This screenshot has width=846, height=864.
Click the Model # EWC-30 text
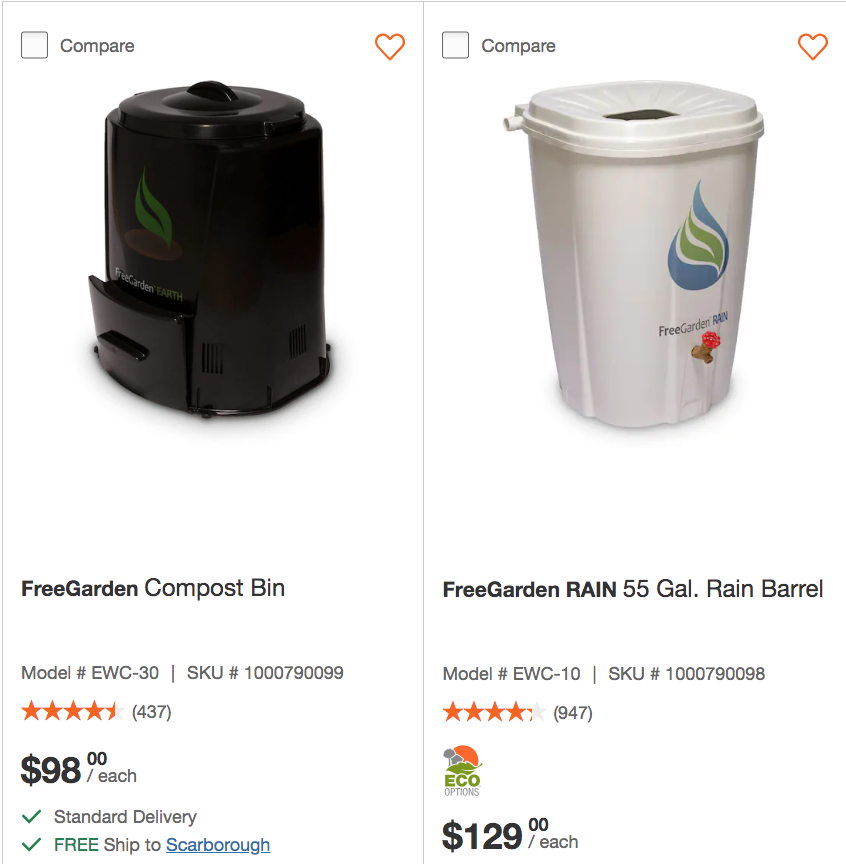point(90,673)
